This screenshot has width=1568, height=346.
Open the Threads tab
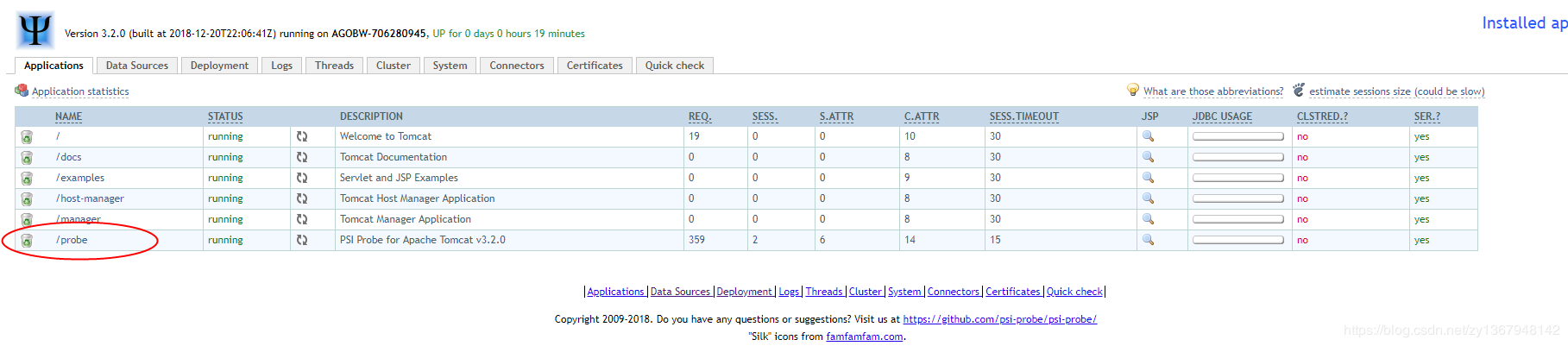(x=334, y=66)
